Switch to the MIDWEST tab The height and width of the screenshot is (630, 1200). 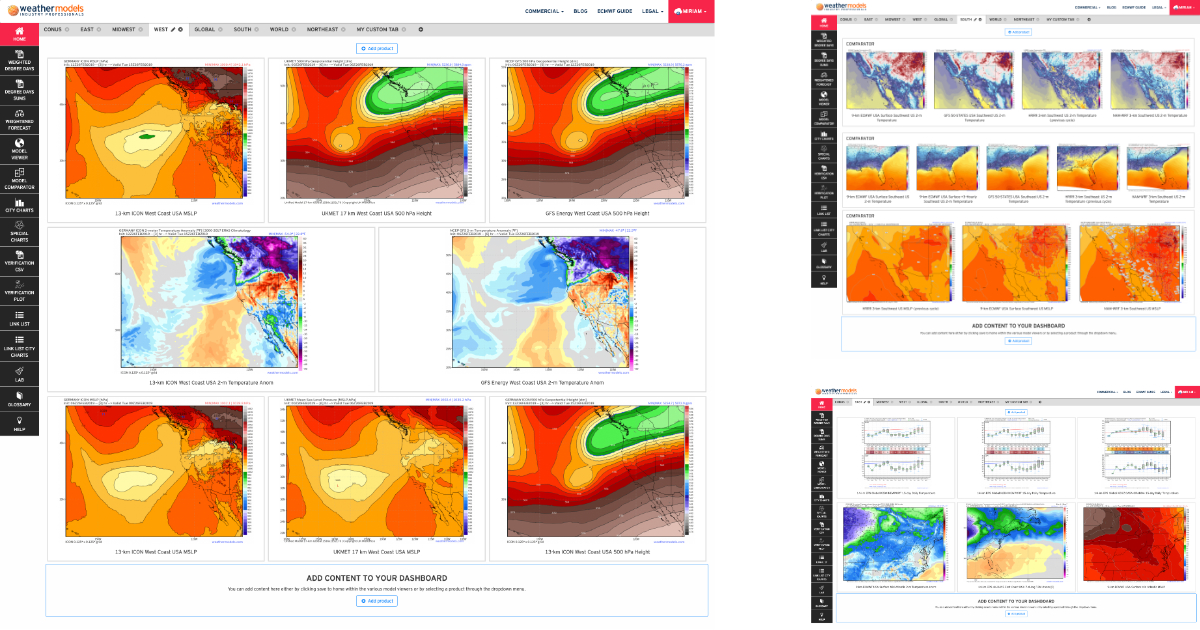click(125, 29)
